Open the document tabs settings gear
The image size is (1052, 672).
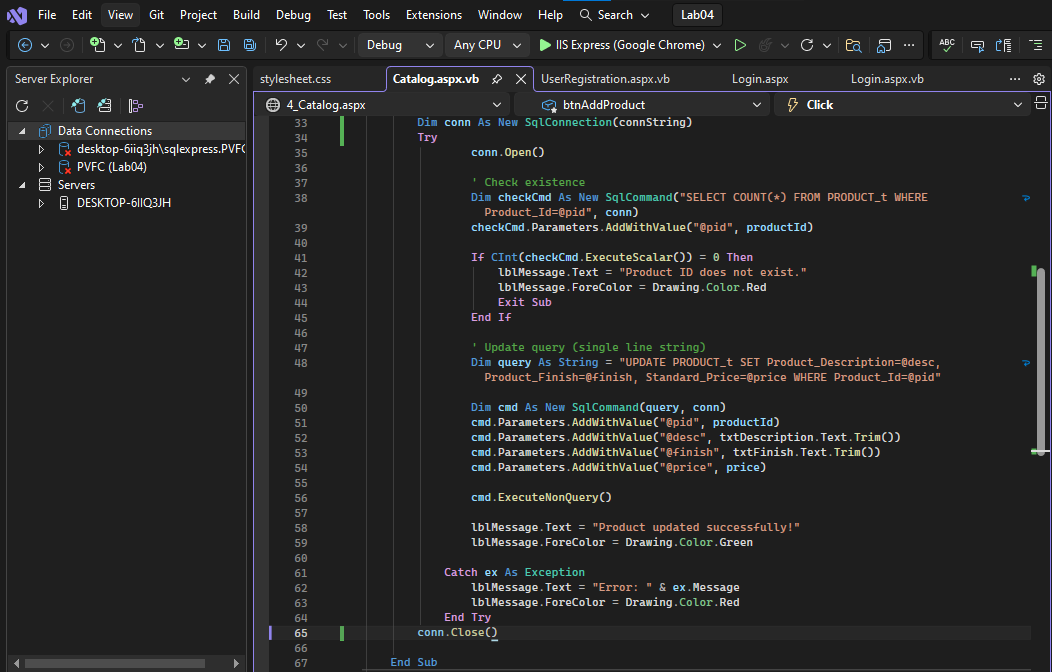(1039, 79)
